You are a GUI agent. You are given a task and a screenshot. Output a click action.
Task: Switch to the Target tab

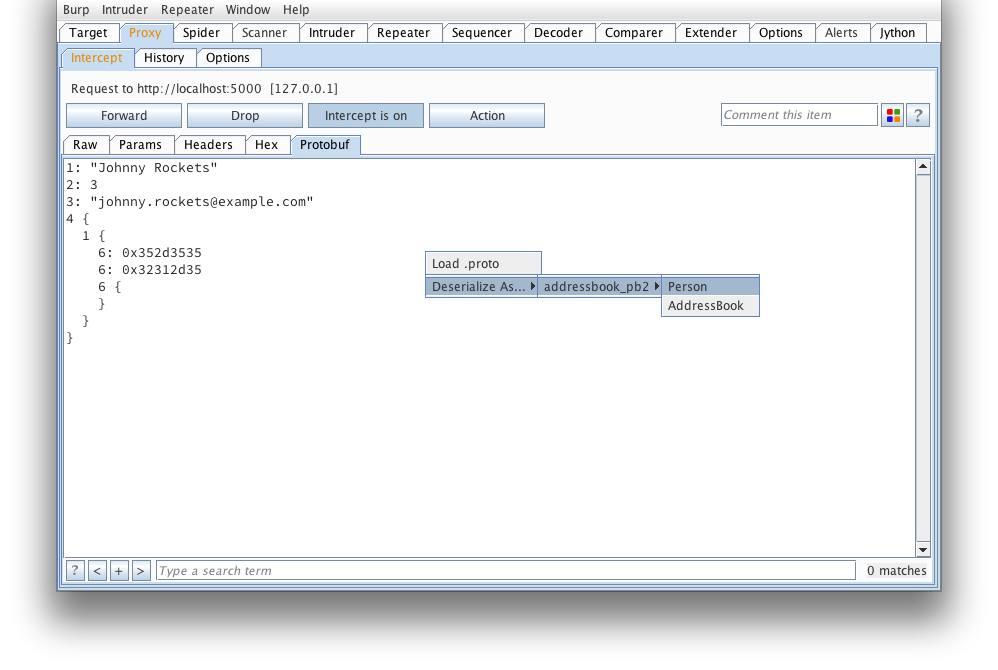coord(88,33)
